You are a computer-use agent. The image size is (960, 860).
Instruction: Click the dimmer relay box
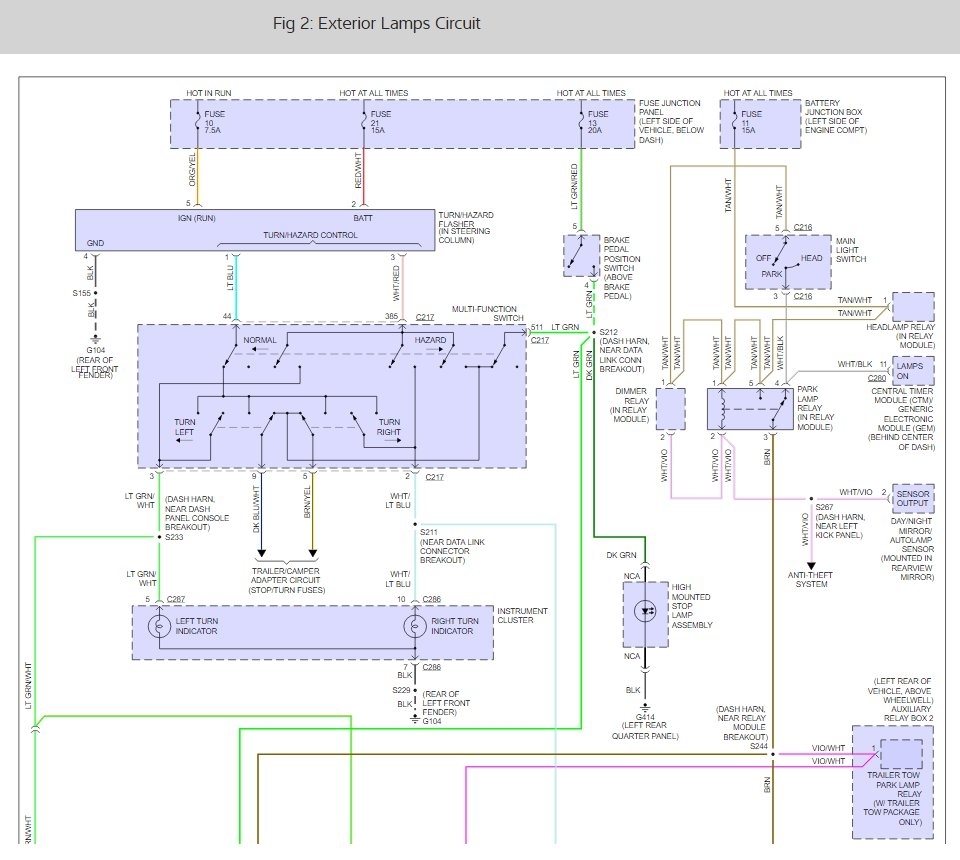[670, 409]
